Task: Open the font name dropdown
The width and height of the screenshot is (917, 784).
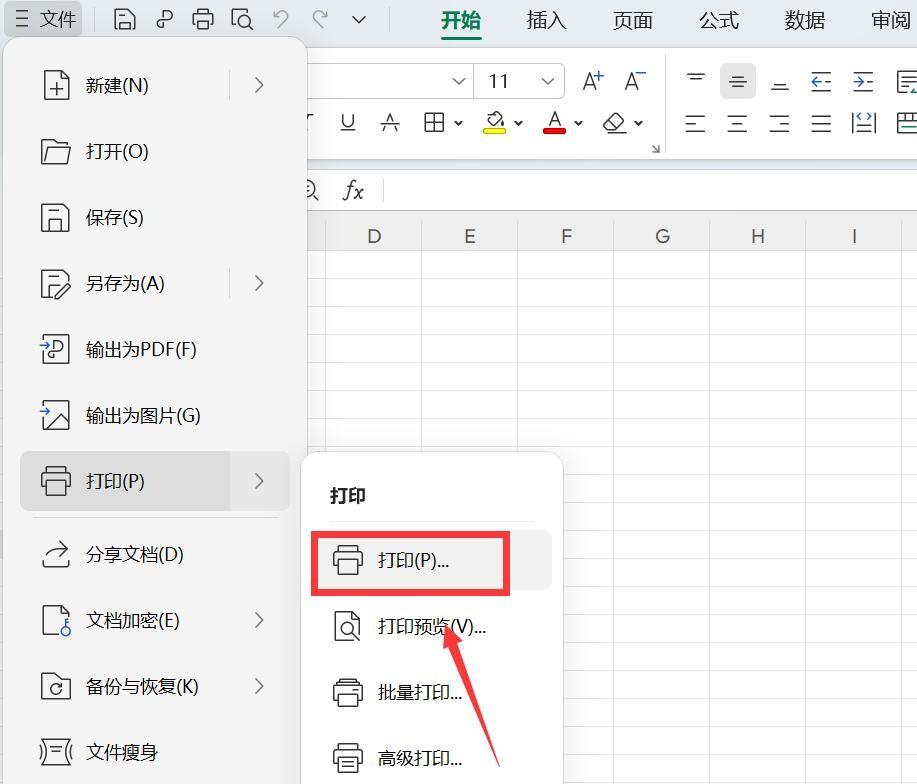Action: pyautogui.click(x=459, y=81)
